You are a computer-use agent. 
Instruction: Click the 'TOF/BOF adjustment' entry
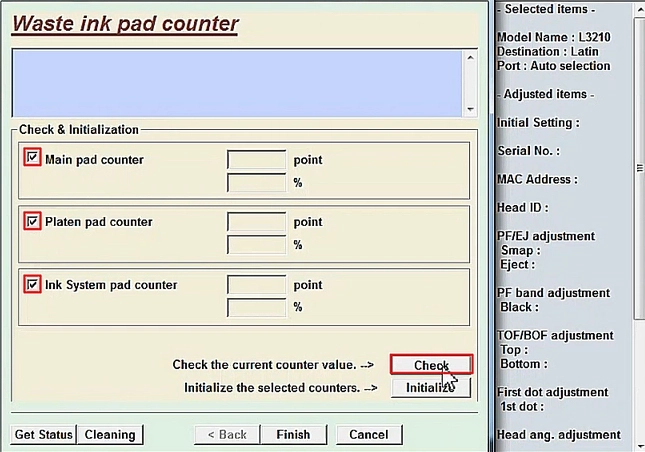click(555, 336)
